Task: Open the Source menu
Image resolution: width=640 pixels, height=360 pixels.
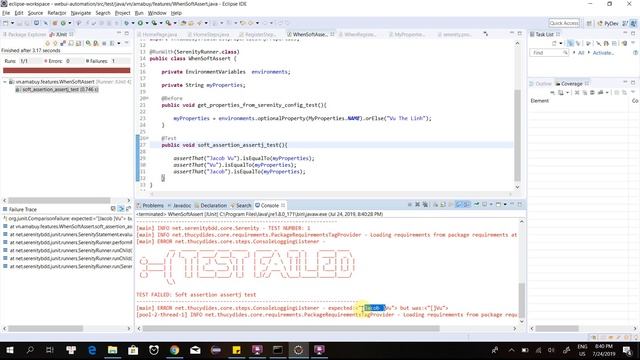Action: 35,13
